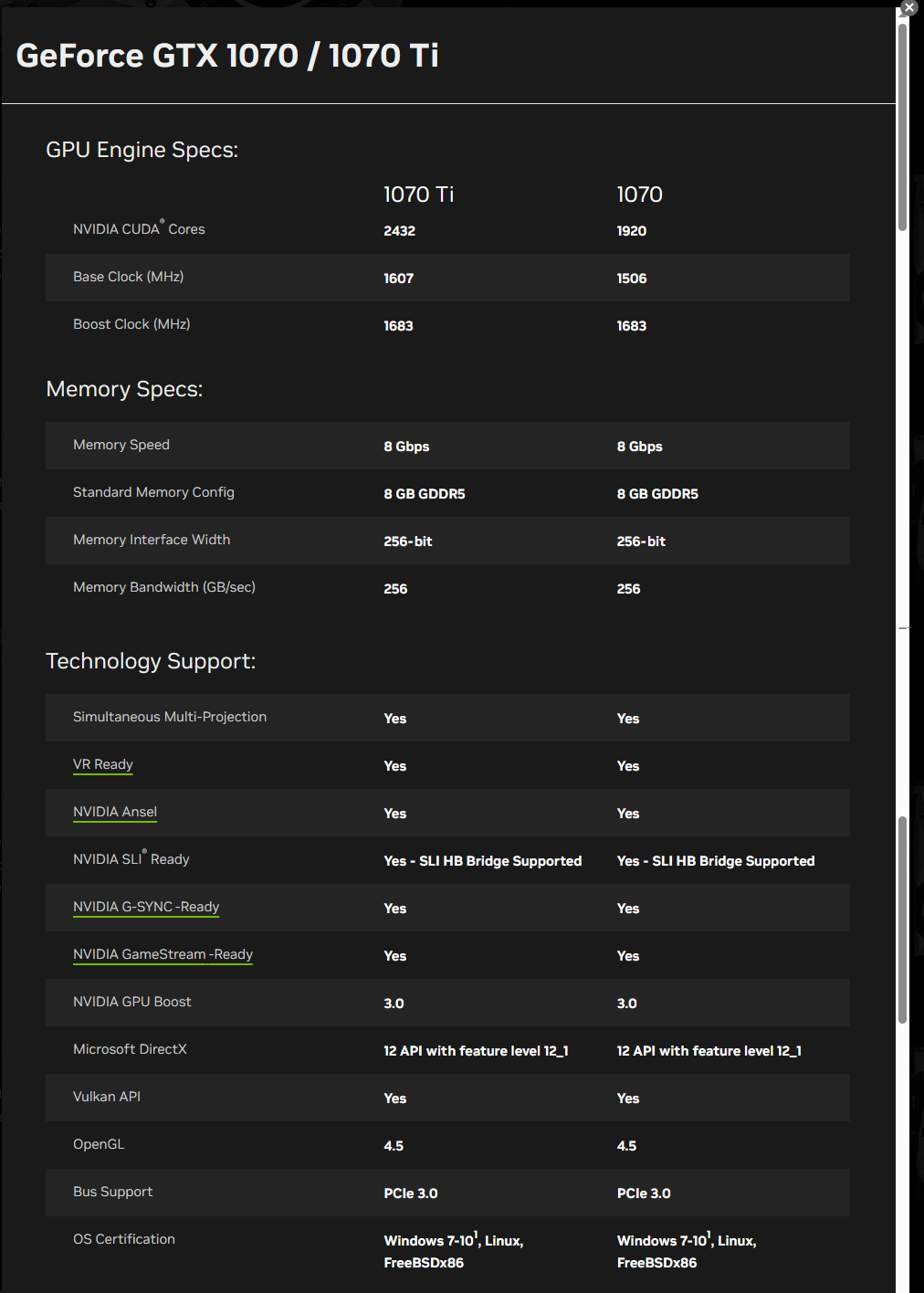Open the VR Ready link

(x=103, y=764)
